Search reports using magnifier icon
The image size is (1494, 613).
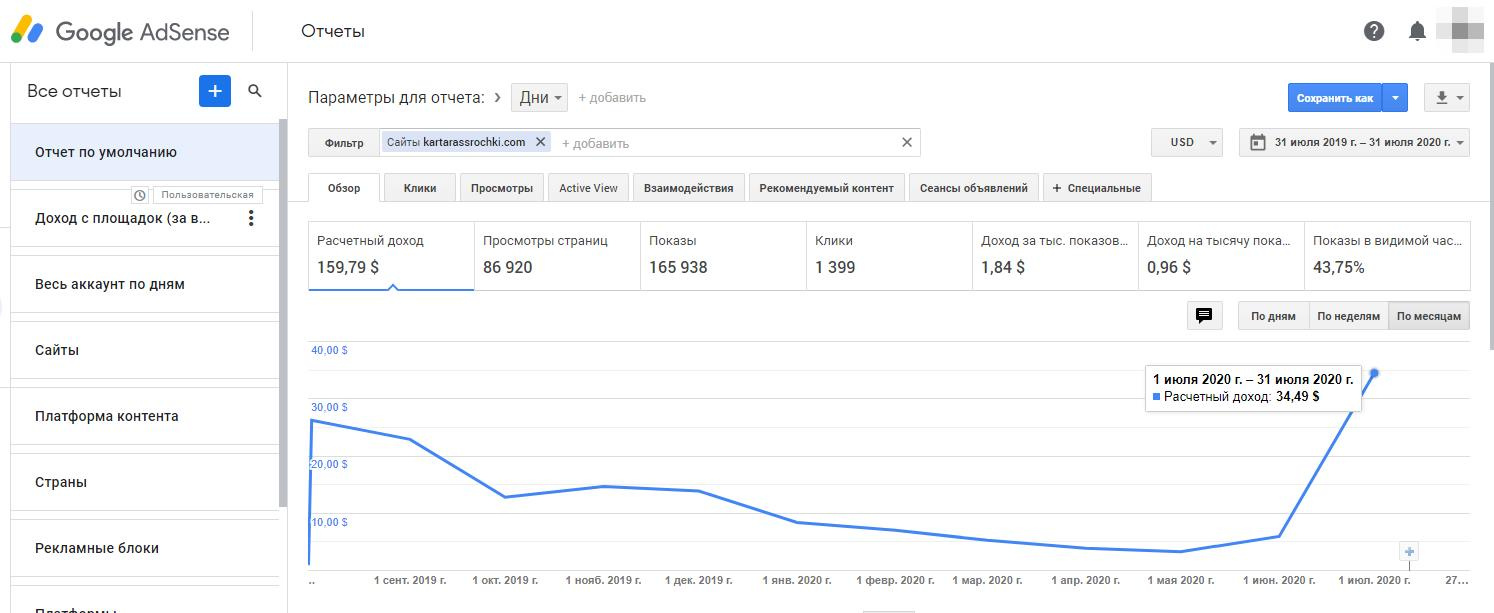click(x=255, y=91)
